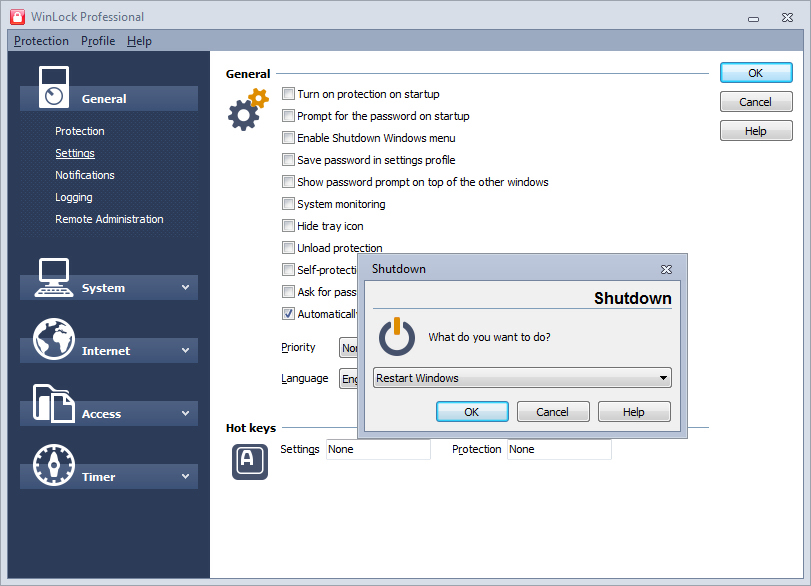Toggle Enable Shutdown Windows menu checkbox
Viewport: 811px width, 586px height.
(x=288, y=138)
